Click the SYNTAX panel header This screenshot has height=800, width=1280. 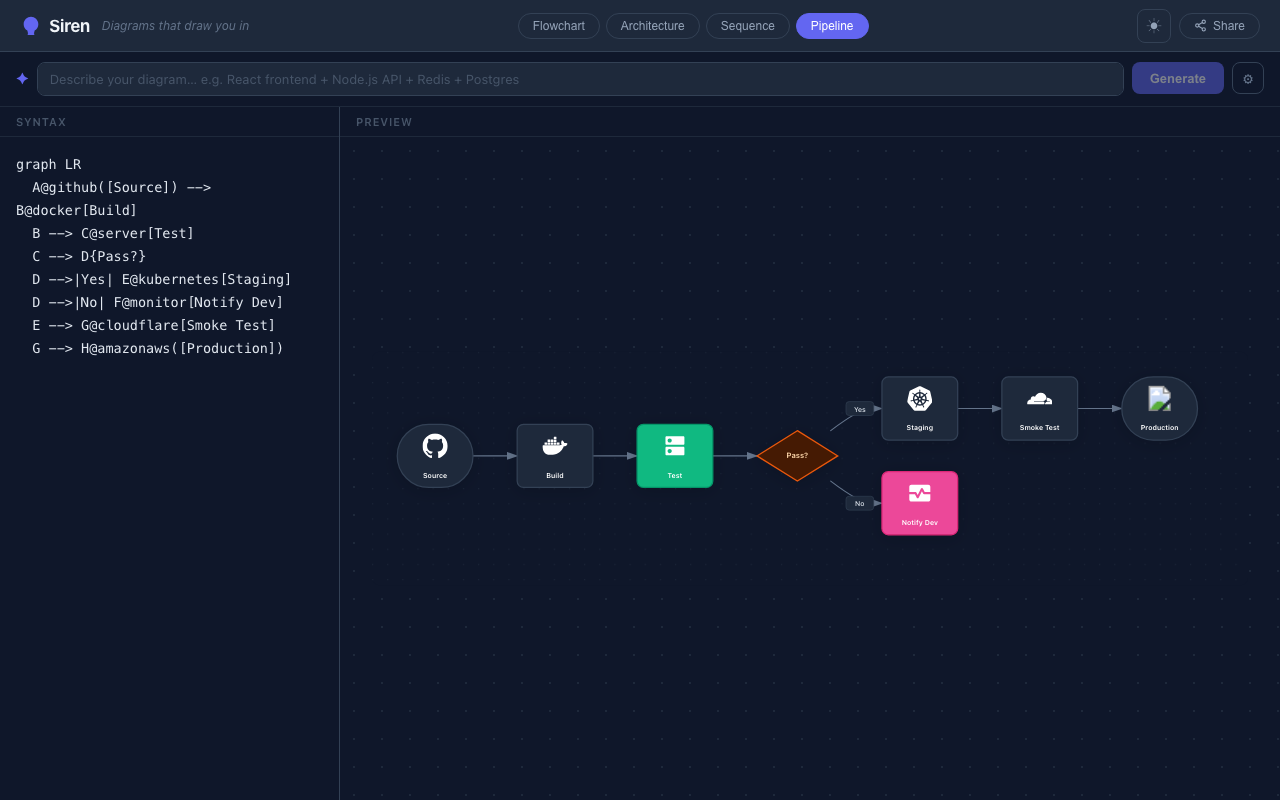[41, 122]
